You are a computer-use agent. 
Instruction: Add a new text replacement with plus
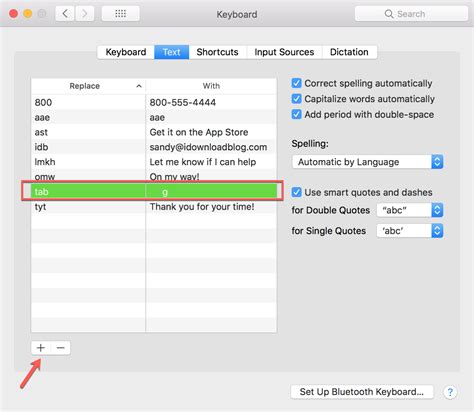[x=41, y=348]
